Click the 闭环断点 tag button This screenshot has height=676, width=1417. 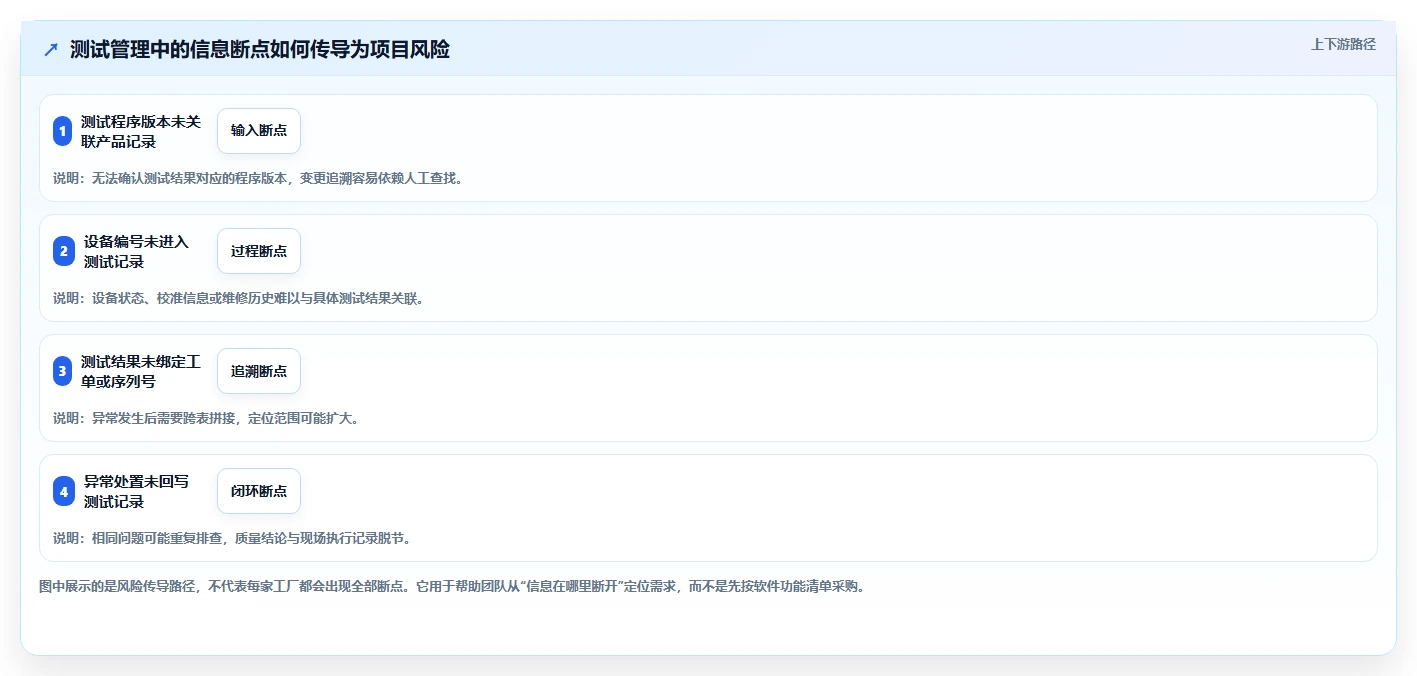coord(259,491)
